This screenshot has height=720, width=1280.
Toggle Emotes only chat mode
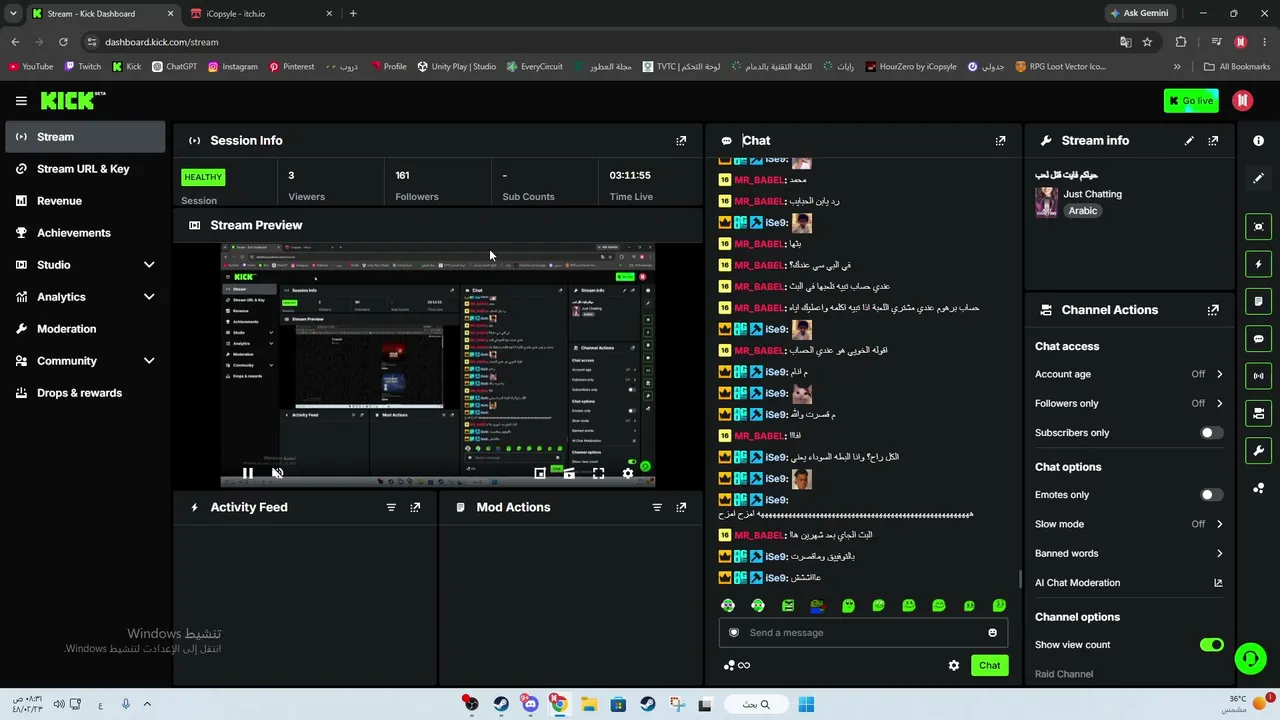pyautogui.click(x=1211, y=495)
